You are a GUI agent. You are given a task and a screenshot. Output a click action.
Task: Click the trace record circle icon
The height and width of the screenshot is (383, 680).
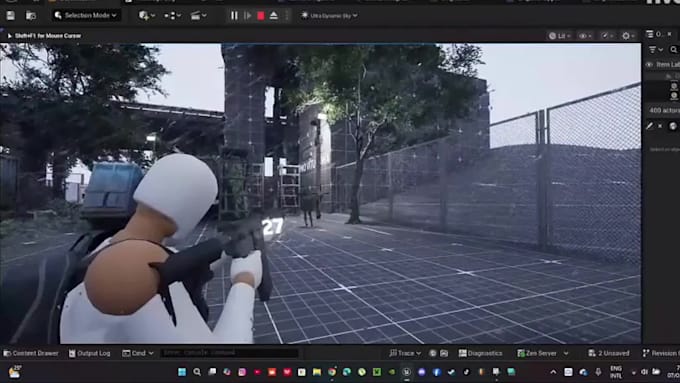432,354
